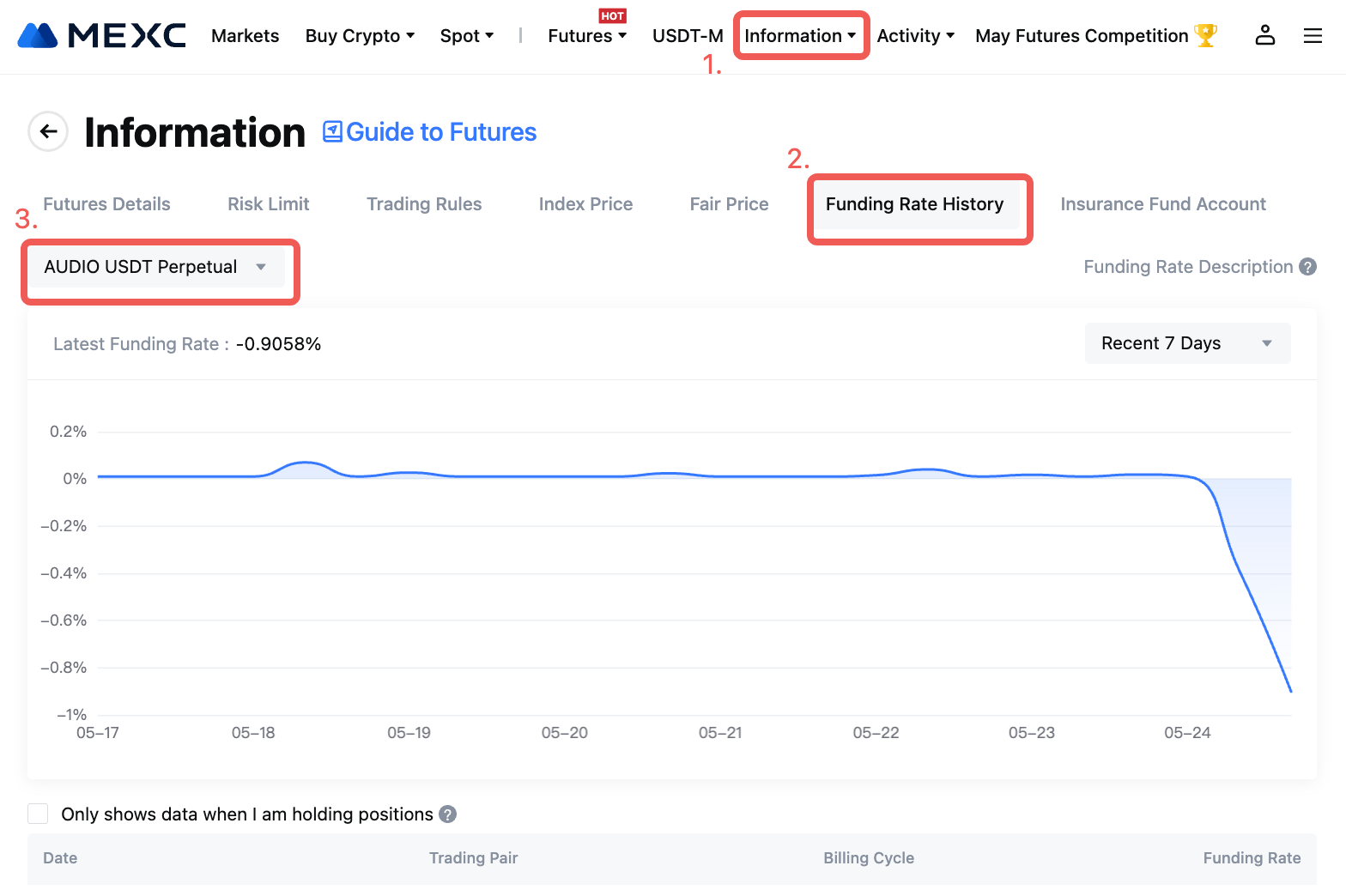Click the MEXC logo

pyautogui.click(x=101, y=35)
